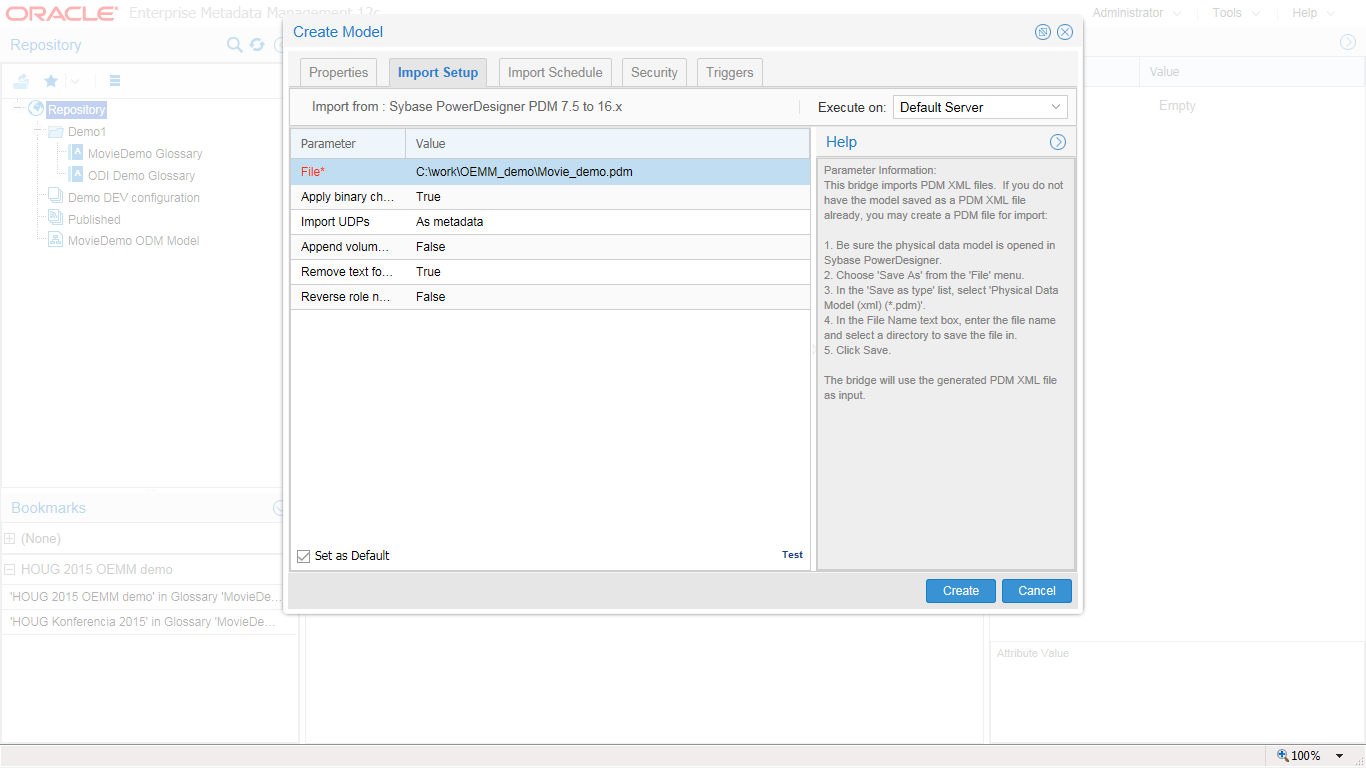Click the MovieDemo ODM Model icon
The image size is (1366, 768).
tap(56, 240)
